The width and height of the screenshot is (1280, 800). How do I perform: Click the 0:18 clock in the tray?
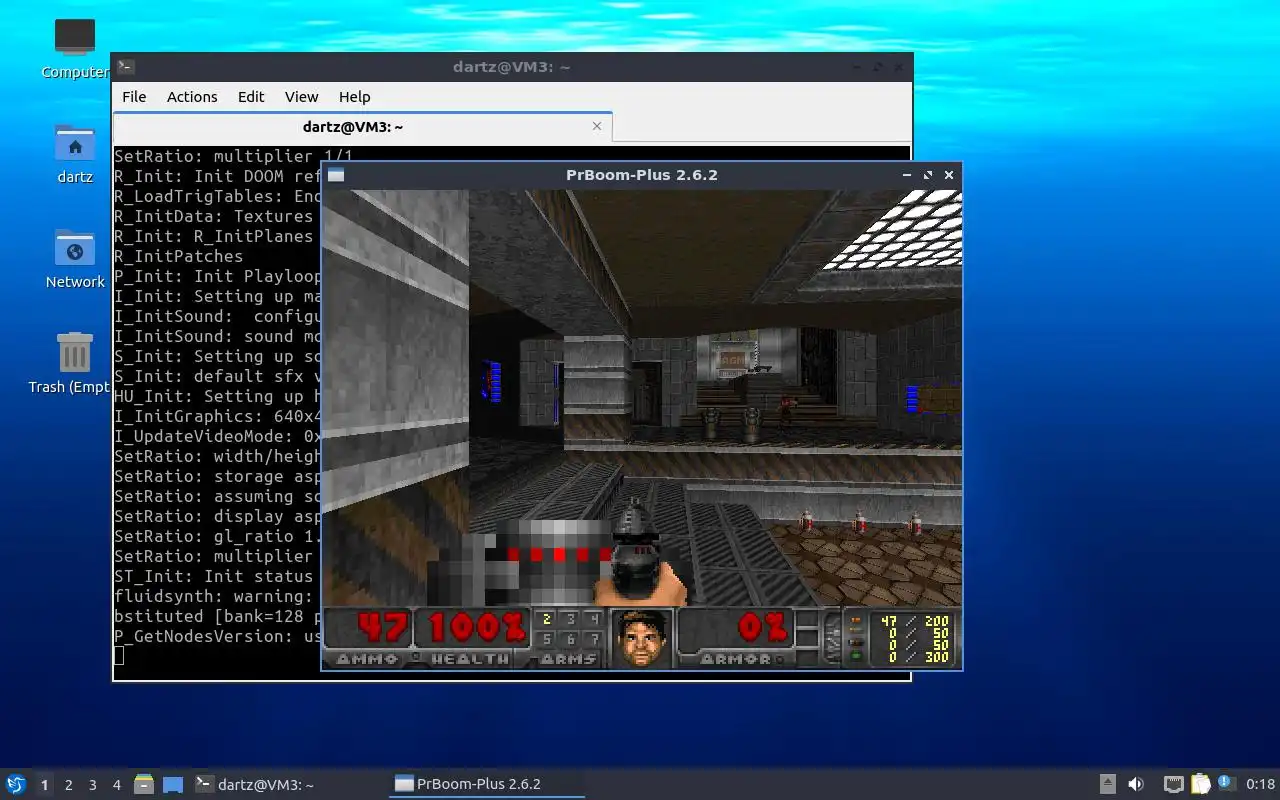coord(1261,784)
